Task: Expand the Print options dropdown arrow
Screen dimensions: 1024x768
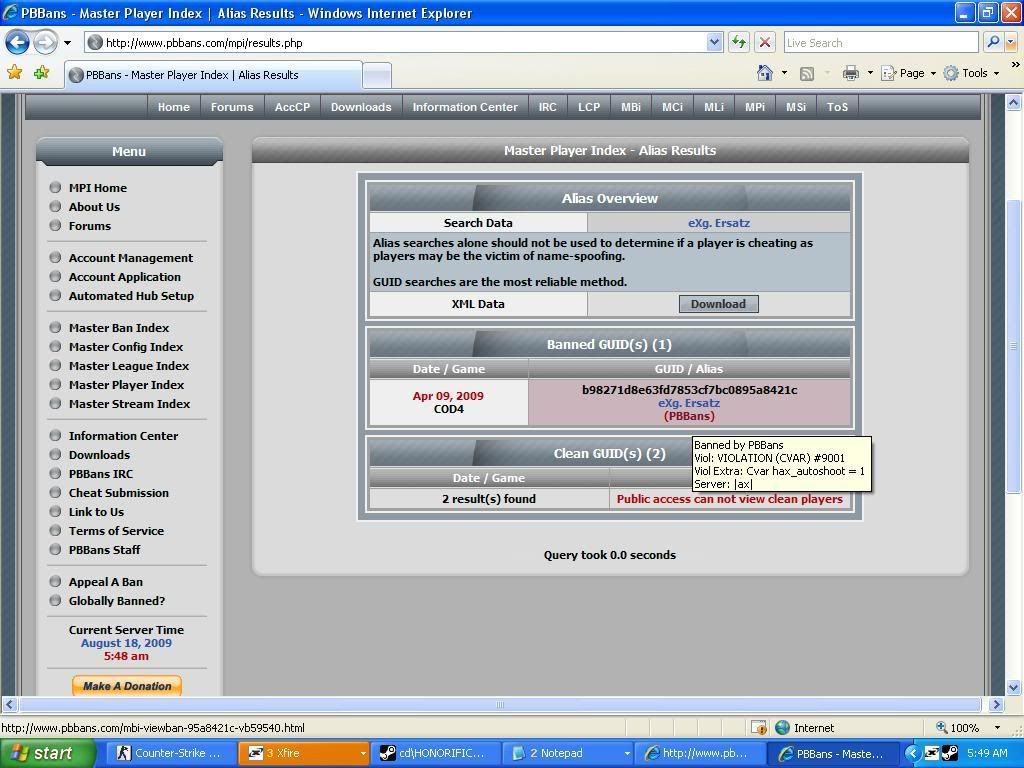Action: [x=870, y=73]
